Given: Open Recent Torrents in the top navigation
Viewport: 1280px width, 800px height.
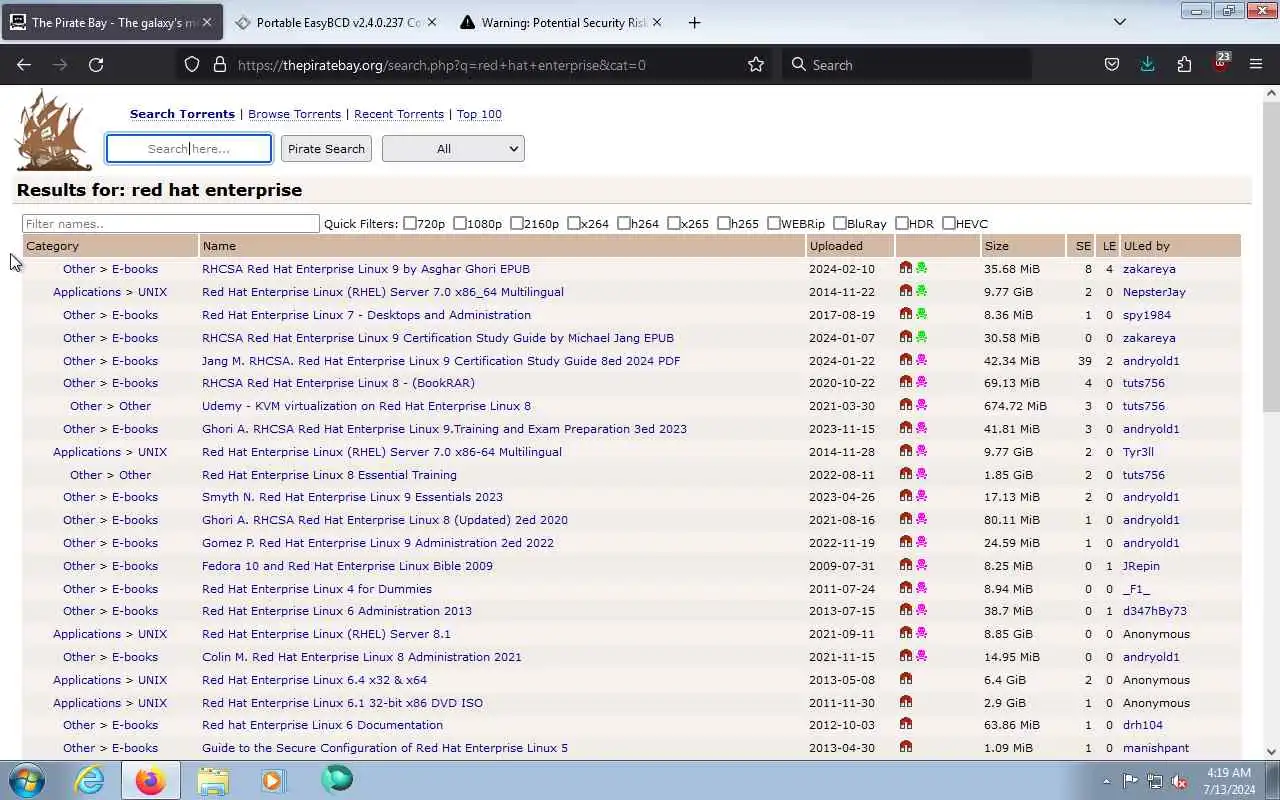Looking at the screenshot, I should coord(399,114).
